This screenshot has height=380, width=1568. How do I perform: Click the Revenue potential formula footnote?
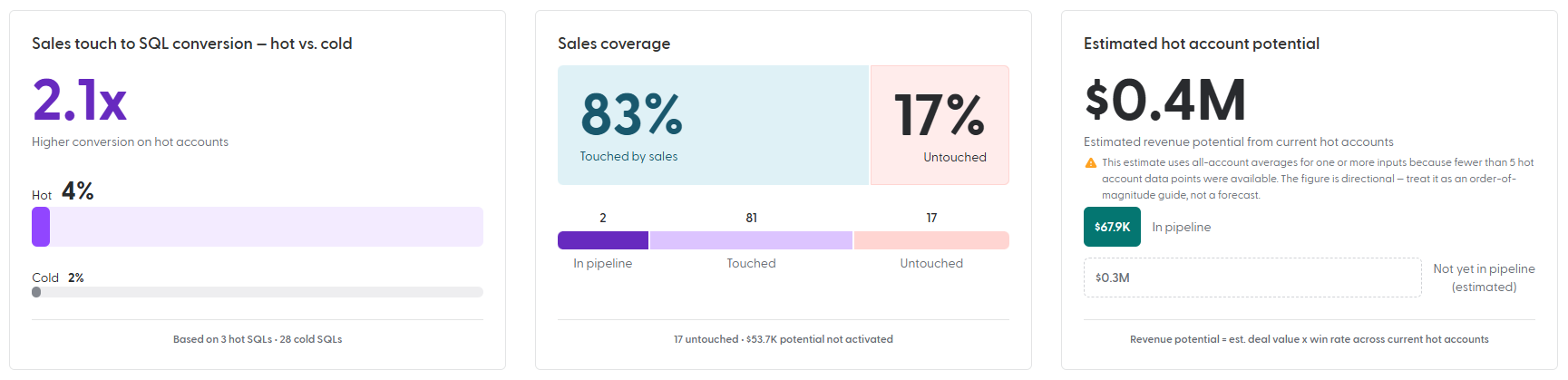tap(1310, 339)
